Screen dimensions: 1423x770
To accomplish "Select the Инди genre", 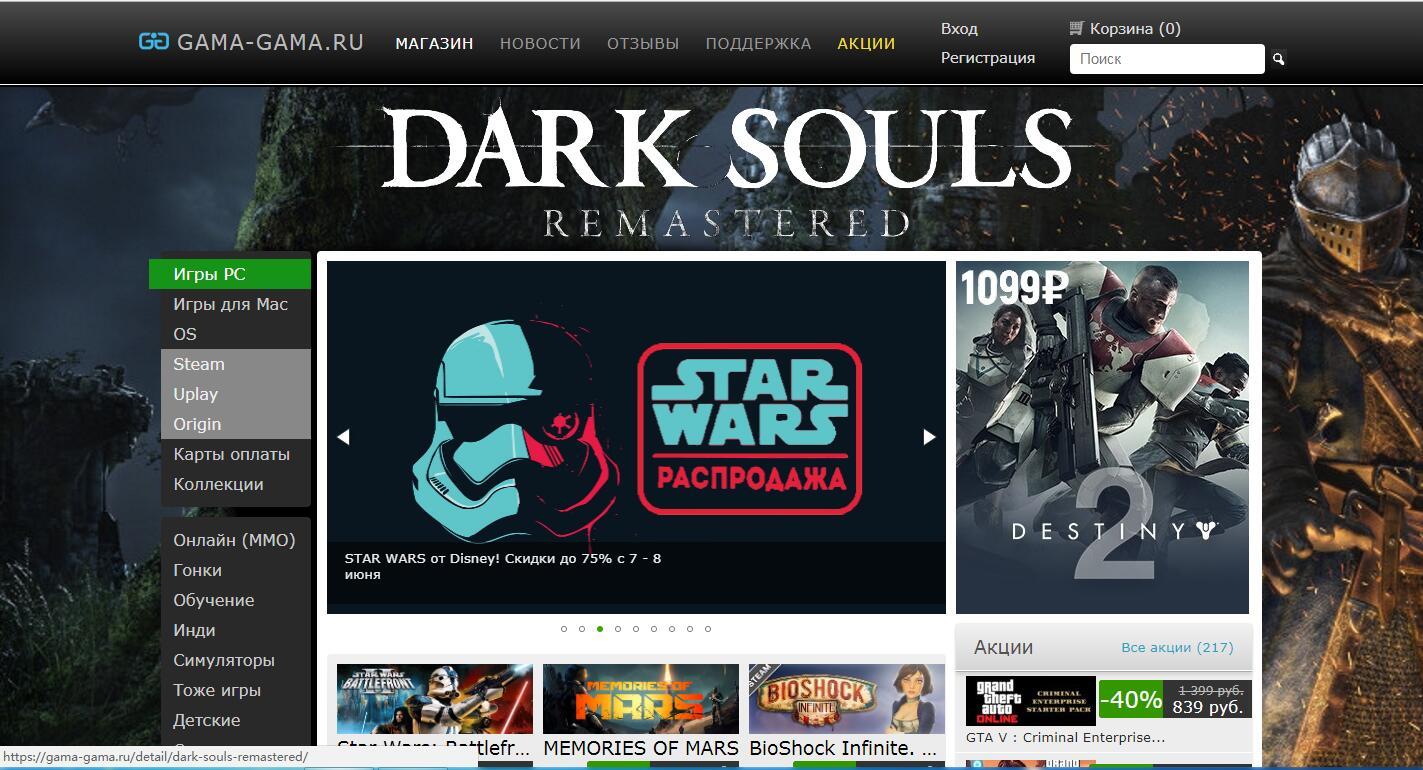I will click(236, 630).
